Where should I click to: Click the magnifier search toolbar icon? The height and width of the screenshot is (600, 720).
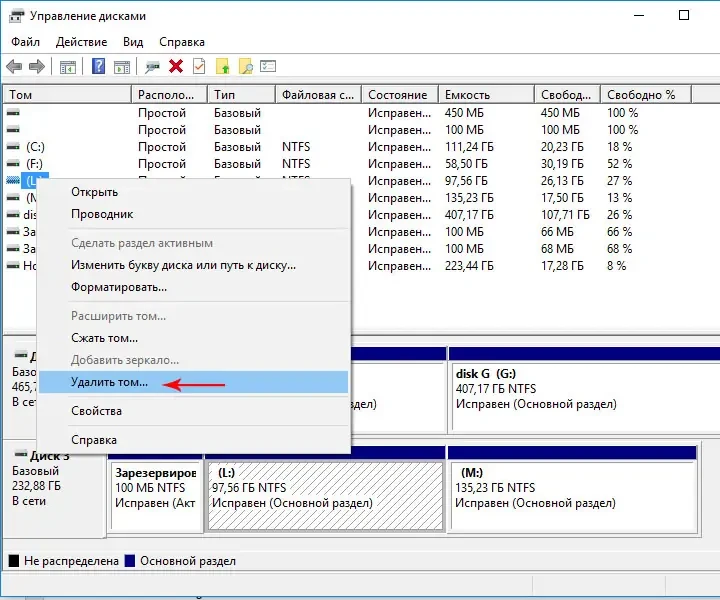(x=245, y=67)
